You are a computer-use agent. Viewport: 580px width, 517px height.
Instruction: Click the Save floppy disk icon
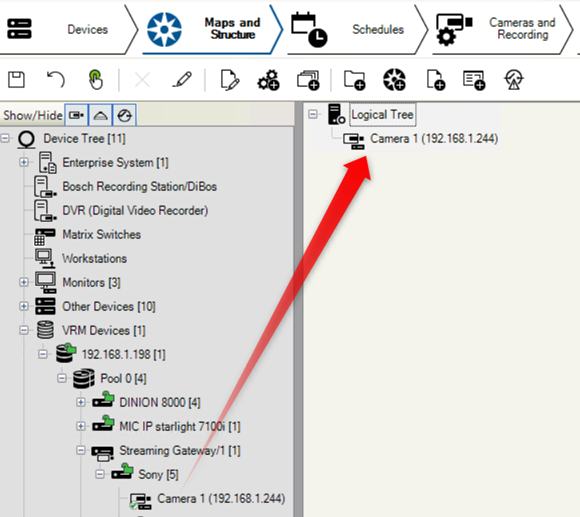[16, 80]
